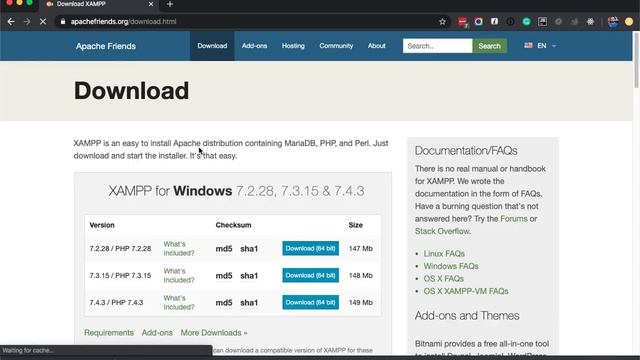Click the '149 Mb' size cell
The image size is (640, 360).
(x=361, y=302)
